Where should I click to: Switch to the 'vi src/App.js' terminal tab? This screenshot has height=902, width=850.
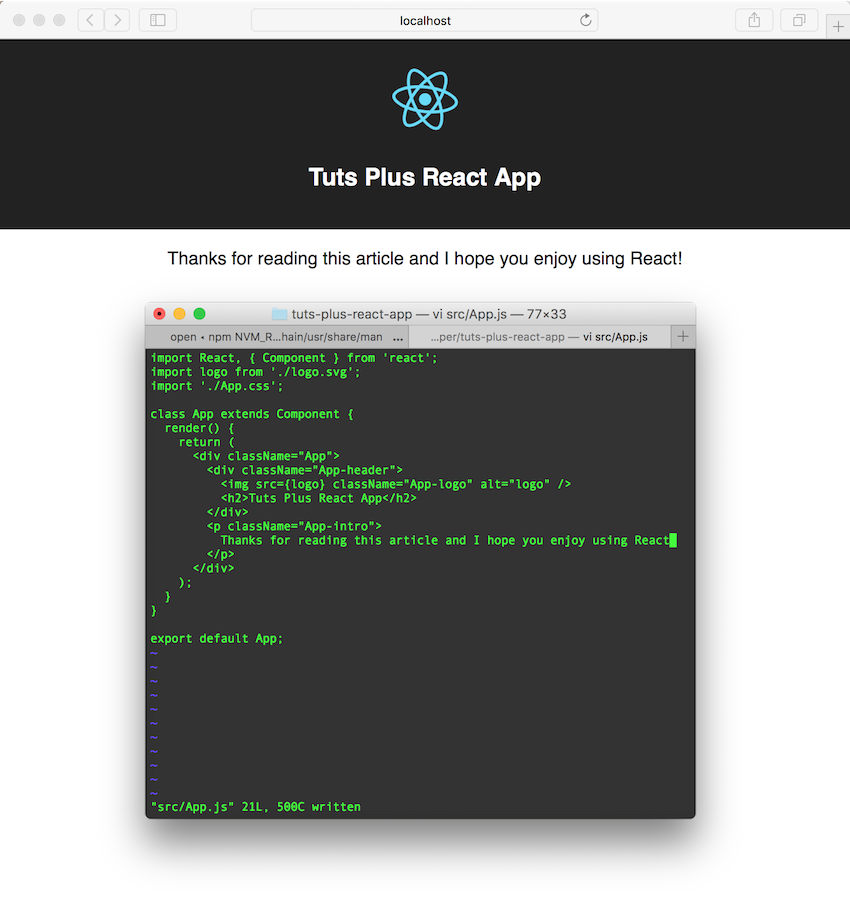(539, 337)
